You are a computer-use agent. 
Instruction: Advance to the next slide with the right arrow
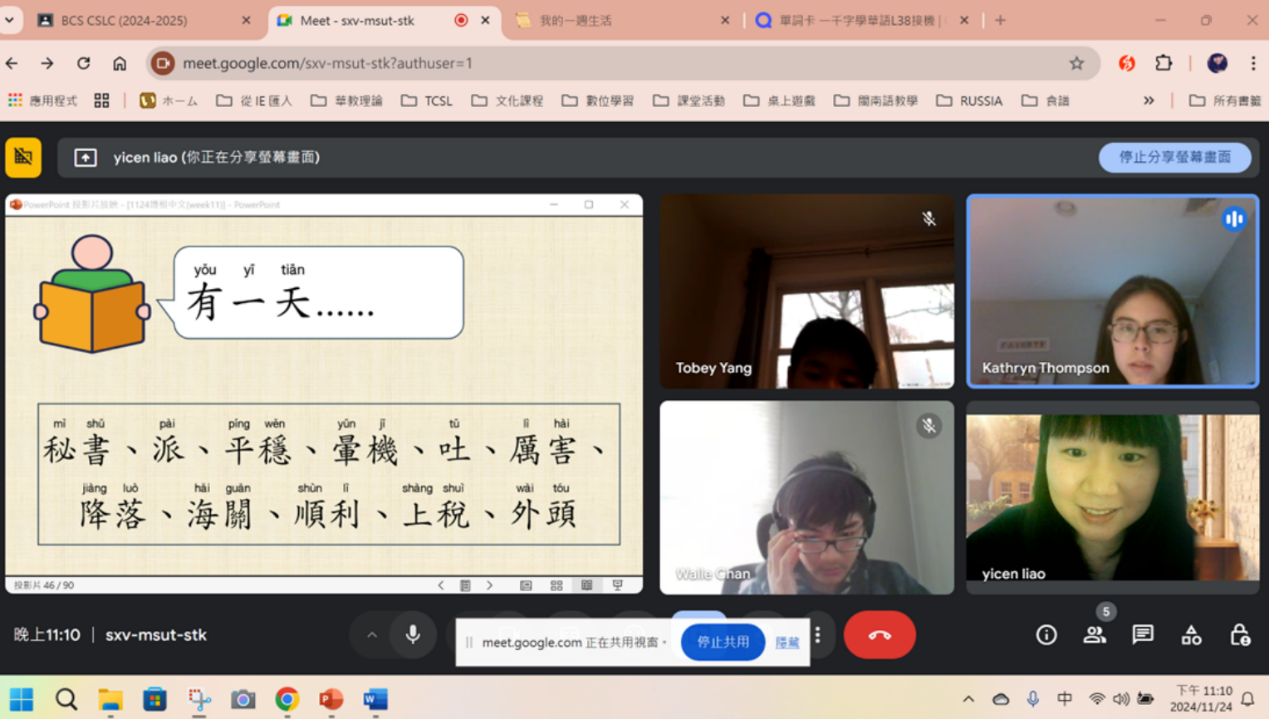pos(489,585)
